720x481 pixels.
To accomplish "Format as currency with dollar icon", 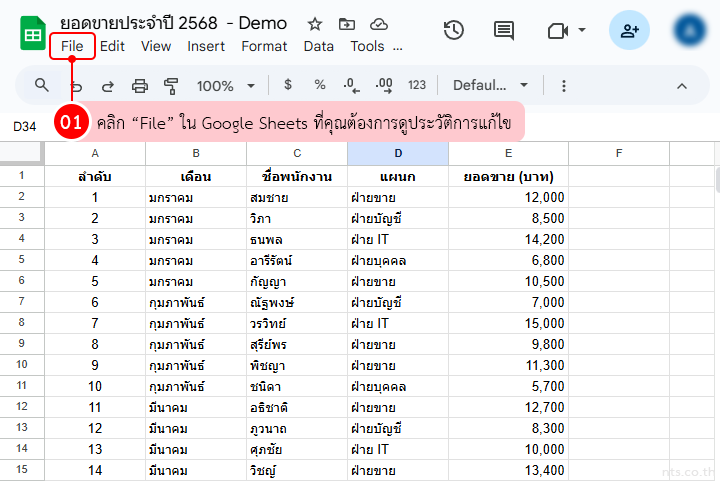I will [x=288, y=85].
